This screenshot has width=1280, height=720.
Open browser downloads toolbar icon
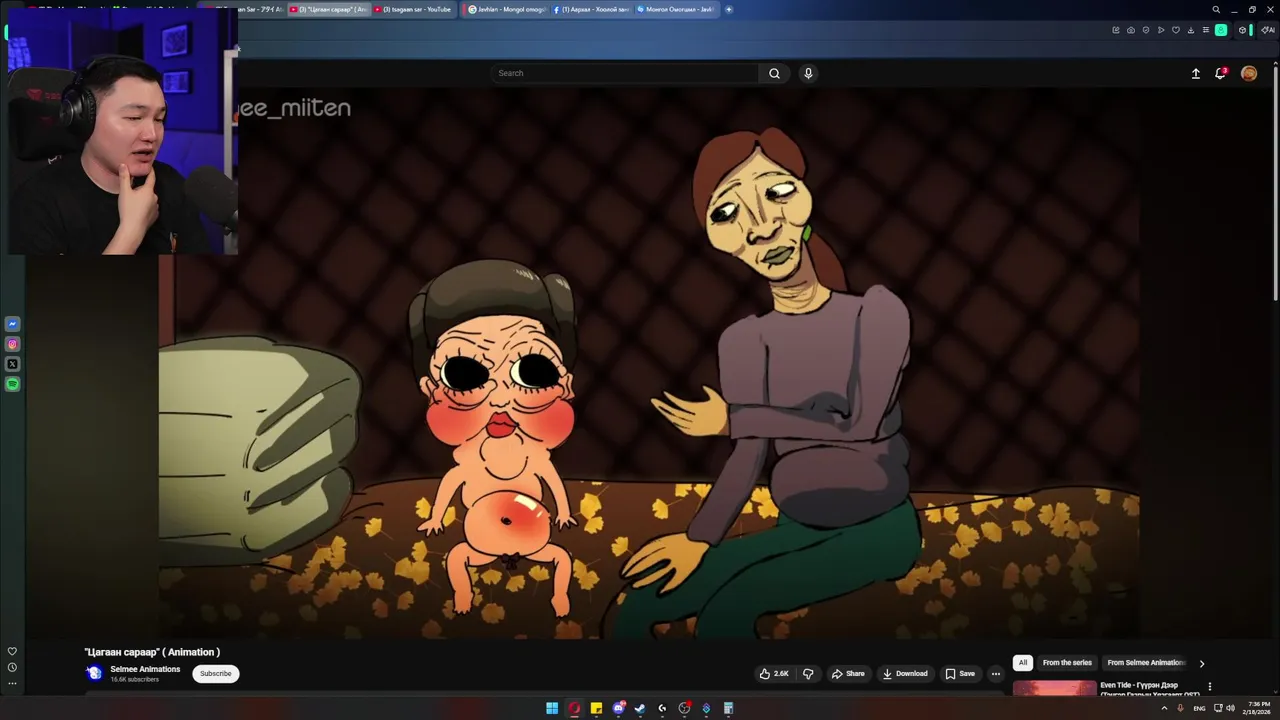point(1190,30)
